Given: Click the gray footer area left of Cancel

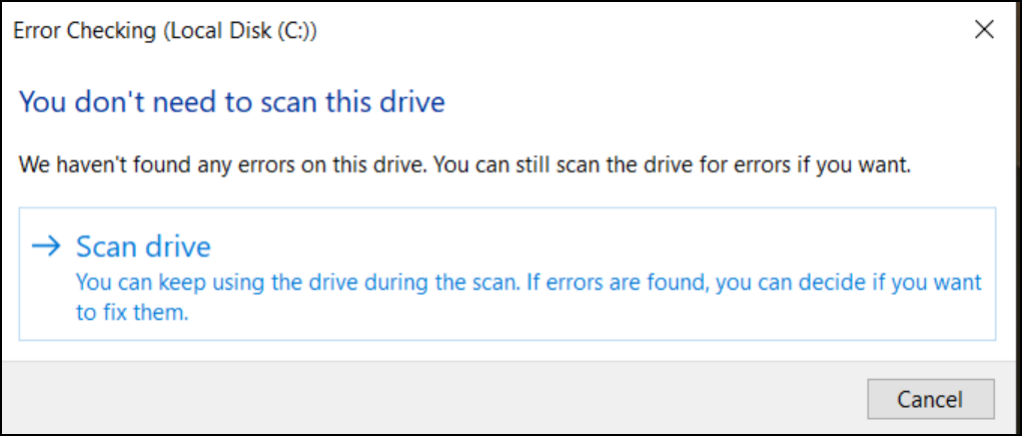Looking at the screenshot, I should [x=430, y=399].
